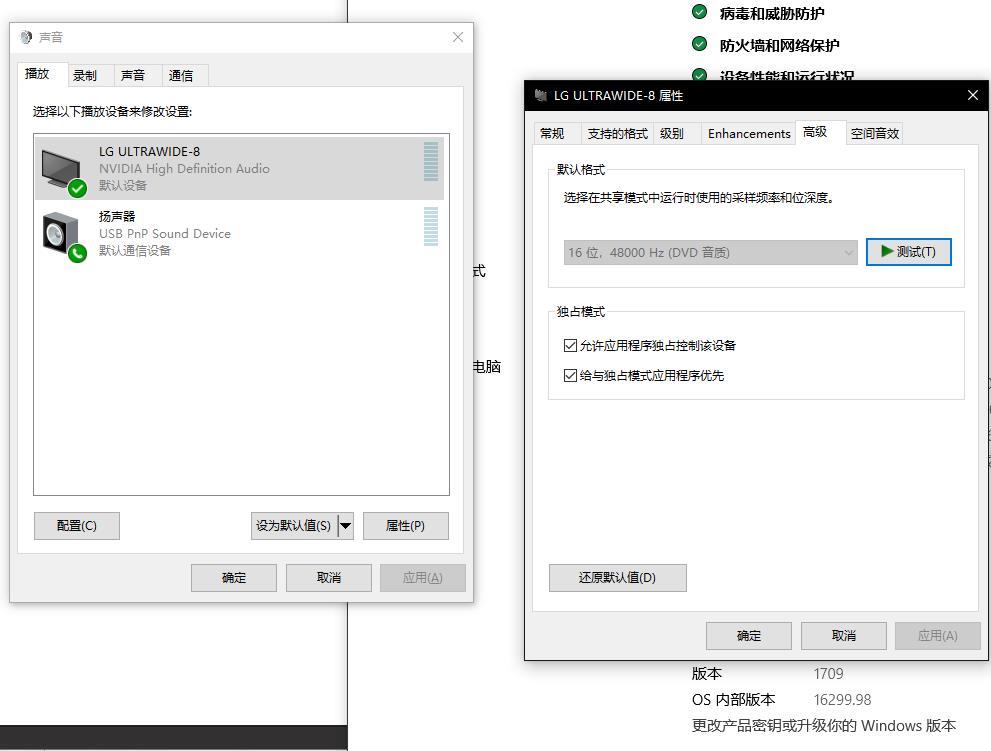Click green check icon beside 防火墙和网络保护
The height and width of the screenshot is (751, 991).
click(x=699, y=44)
